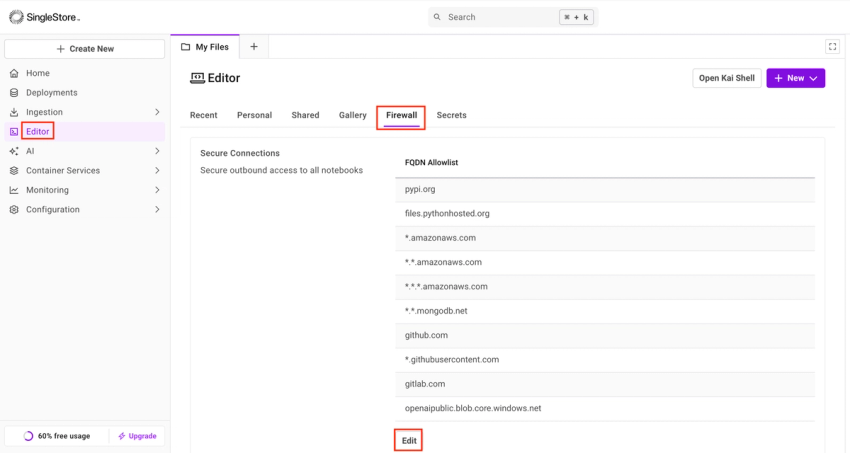Click the Ingestion download icon

14,112
